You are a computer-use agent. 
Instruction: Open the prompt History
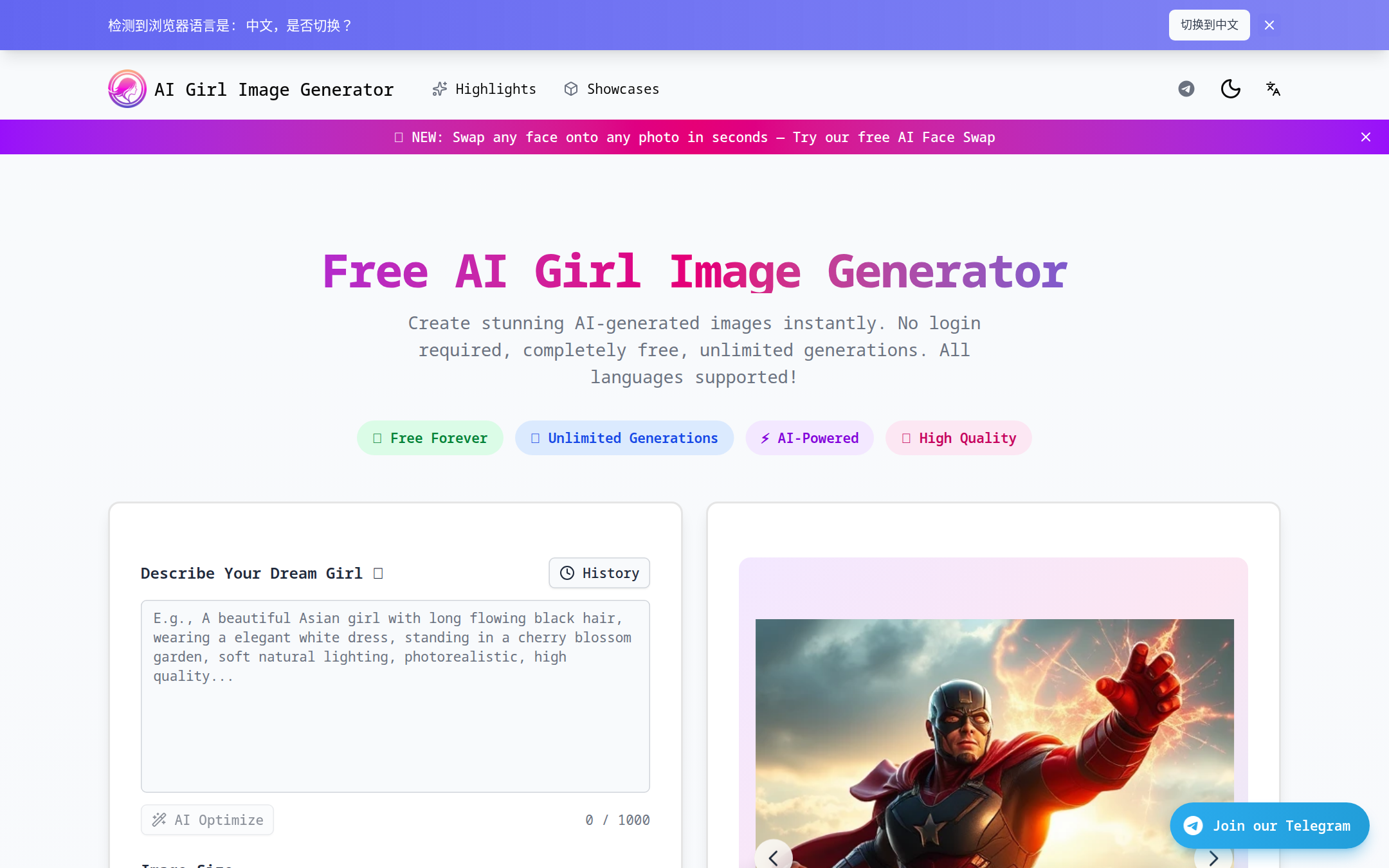click(x=599, y=573)
